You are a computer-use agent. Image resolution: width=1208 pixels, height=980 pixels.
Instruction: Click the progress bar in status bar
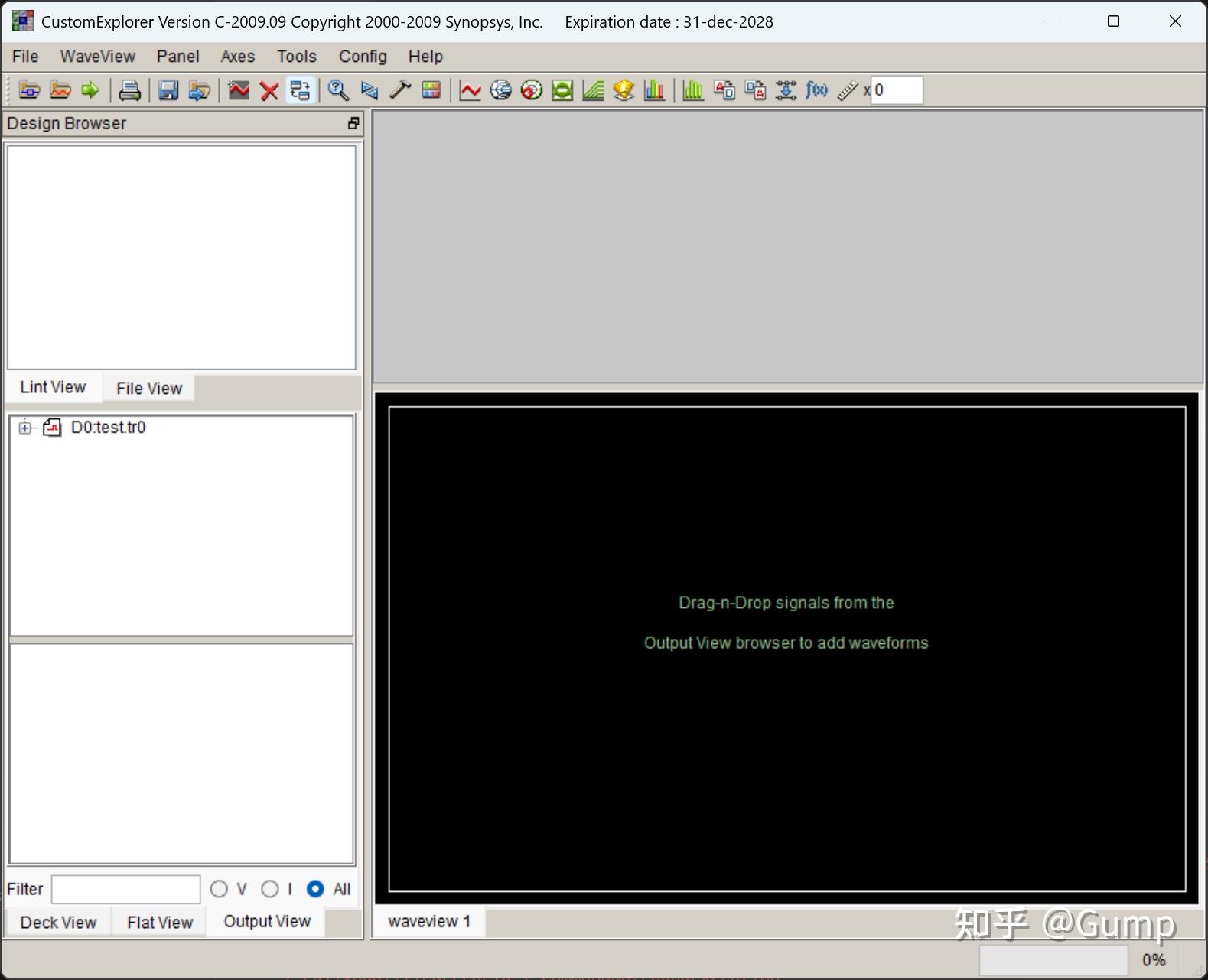tap(1053, 960)
